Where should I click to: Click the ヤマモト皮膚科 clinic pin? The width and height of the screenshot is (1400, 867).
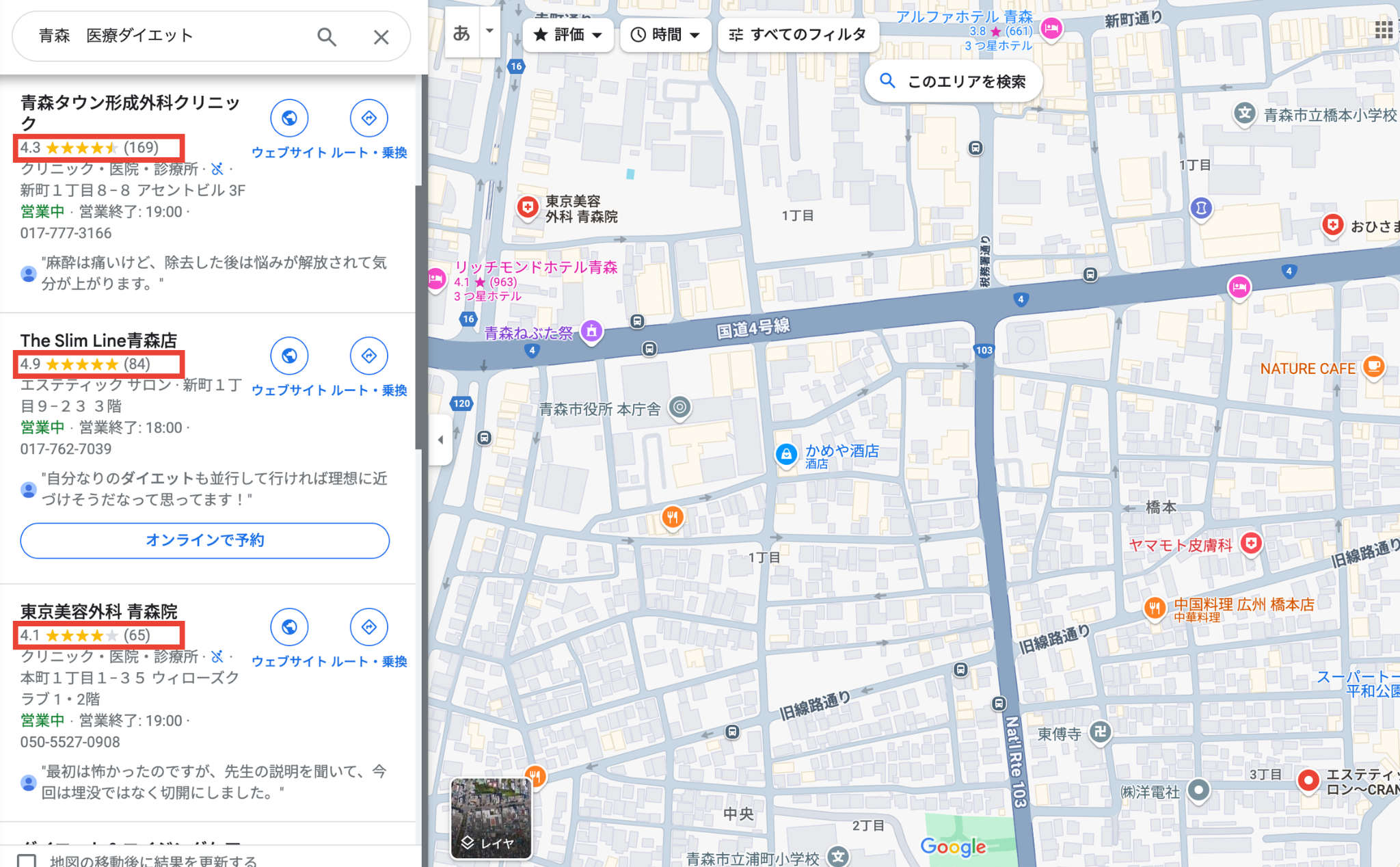[1251, 544]
